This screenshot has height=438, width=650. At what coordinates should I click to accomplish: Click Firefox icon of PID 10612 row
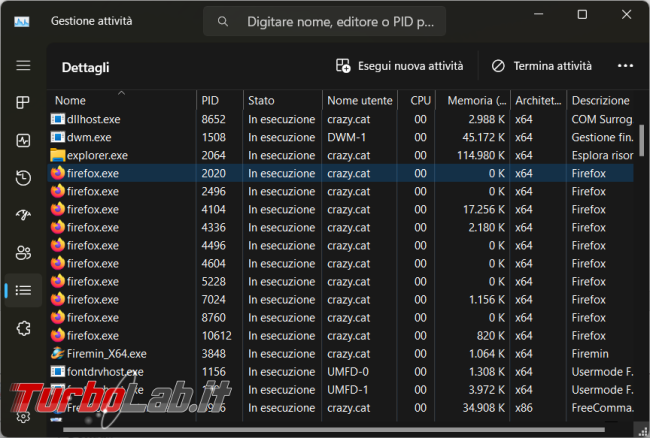[58, 335]
